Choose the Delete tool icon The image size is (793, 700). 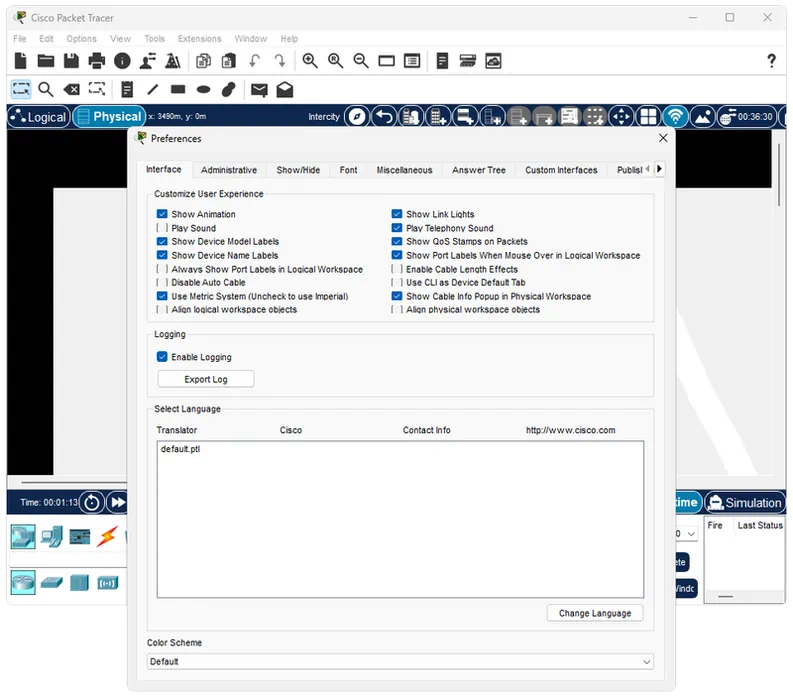tap(72, 90)
